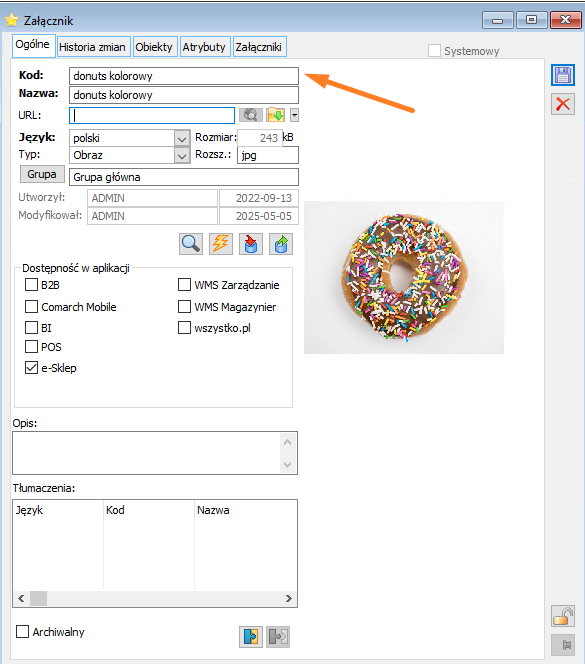The height and width of the screenshot is (664, 585).
Task: Click the padlock icon
Action: pos(563,616)
